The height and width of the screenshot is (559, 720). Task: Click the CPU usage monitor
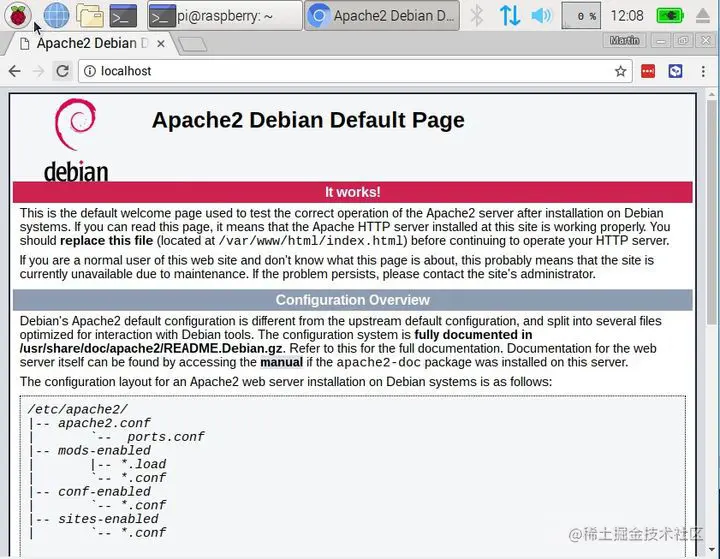click(581, 16)
